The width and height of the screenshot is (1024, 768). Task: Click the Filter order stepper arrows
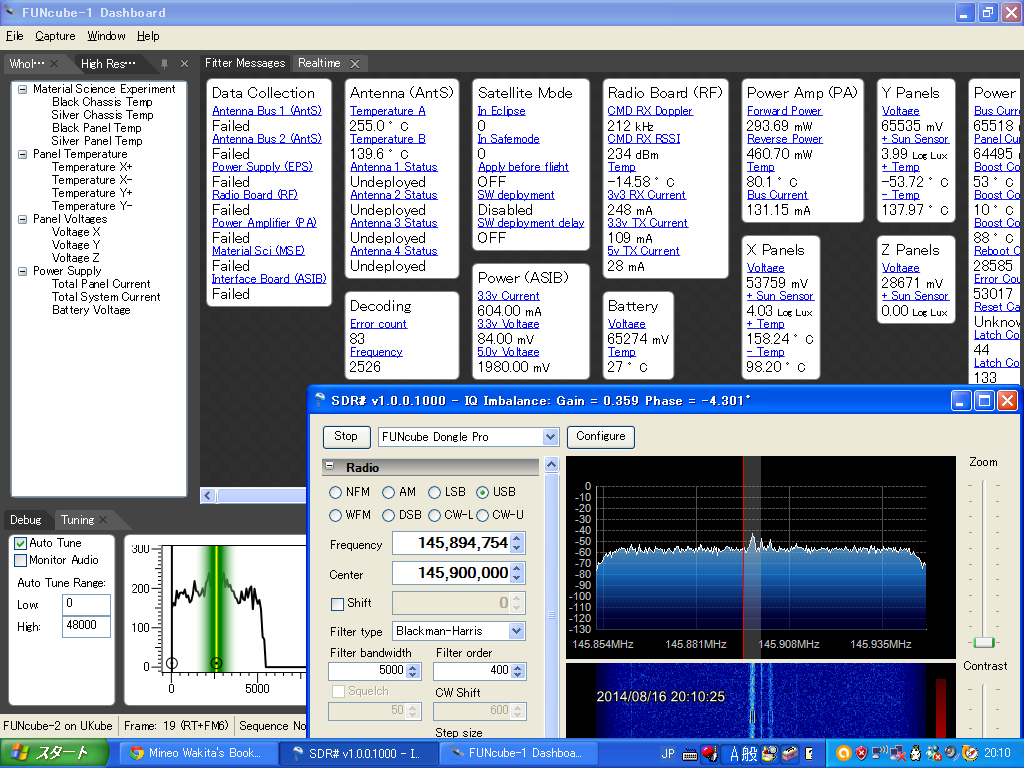(518, 671)
